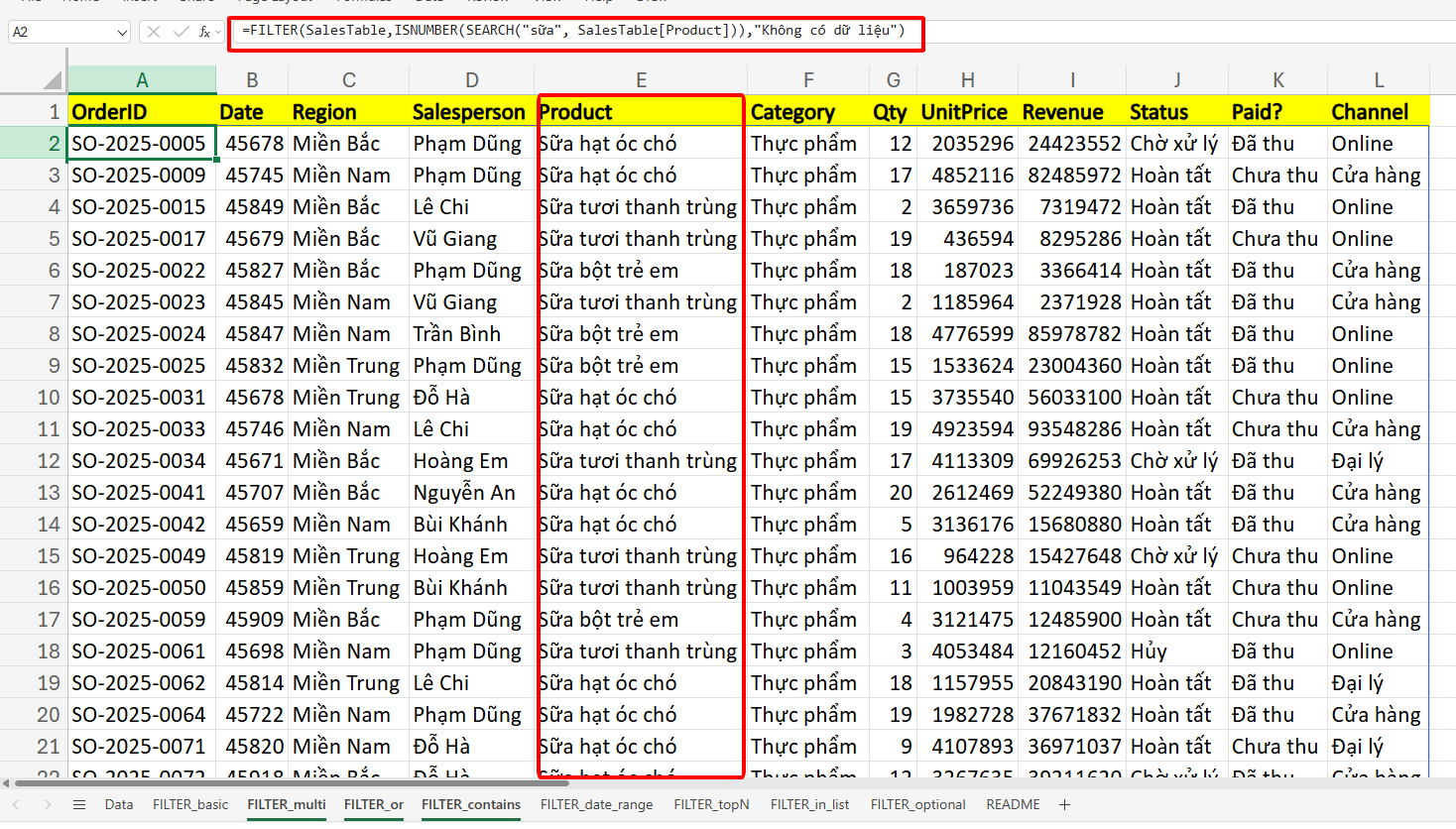1456x829 pixels.
Task: Select the row 21 header
Action: [x=34, y=747]
